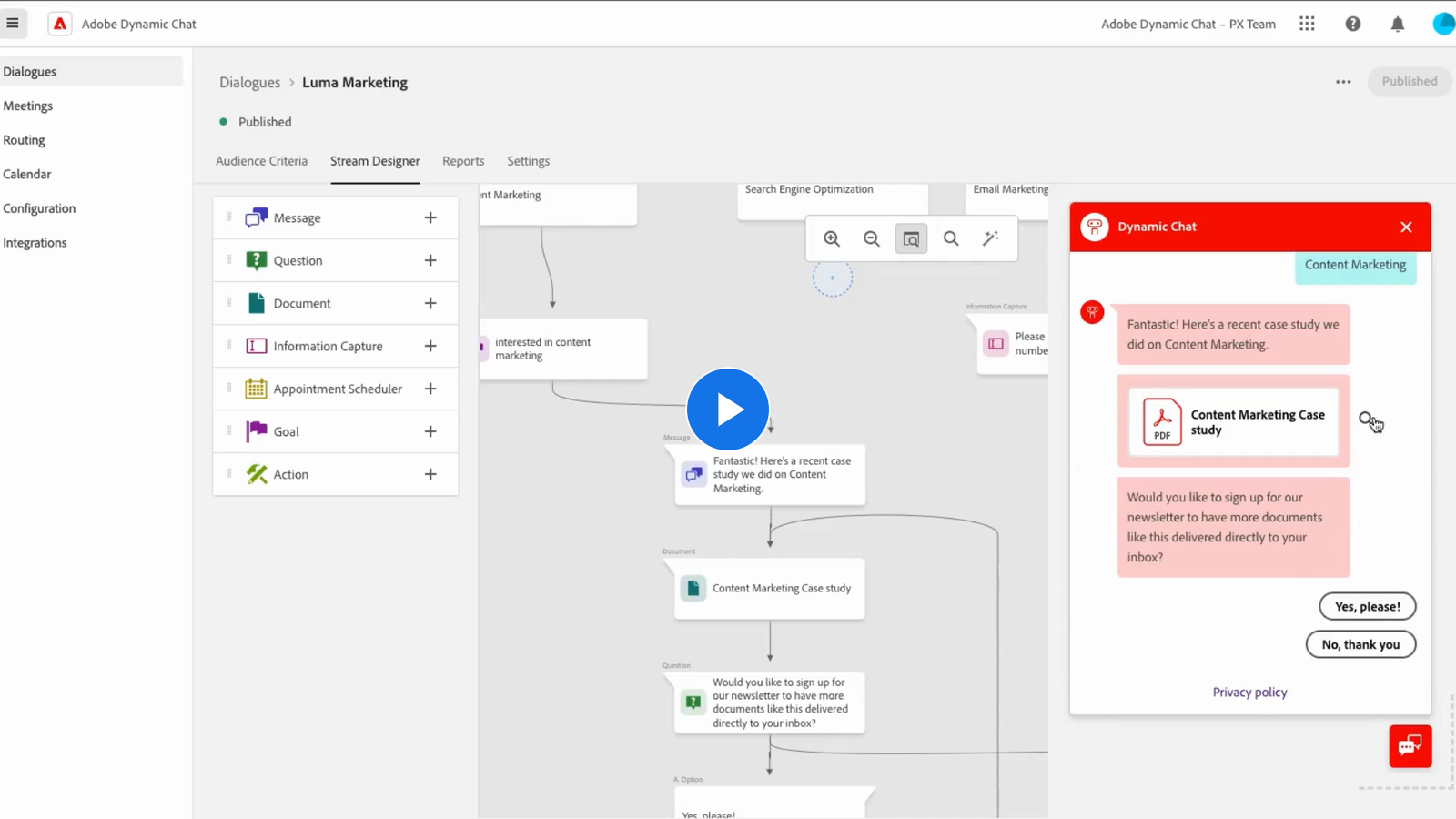Click the Action tools icon
Viewport: 1456px width, 819px height.
tap(257, 474)
